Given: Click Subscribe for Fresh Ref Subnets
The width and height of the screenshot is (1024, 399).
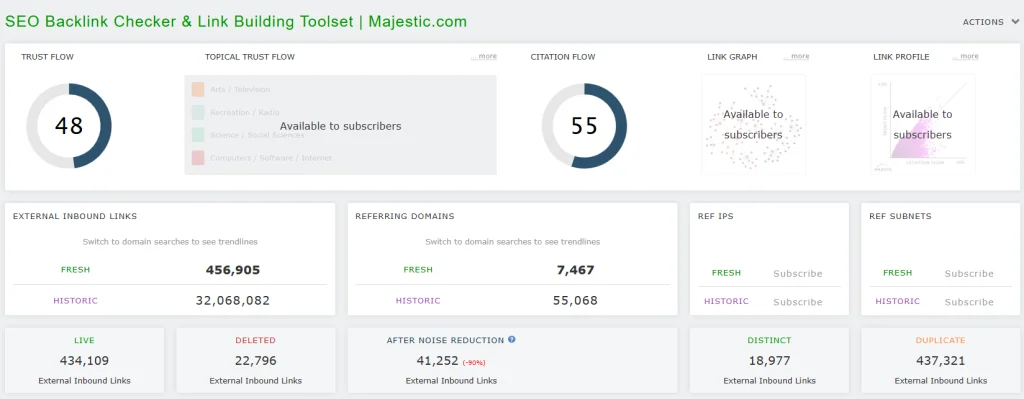Looking at the screenshot, I should pyautogui.click(x=968, y=274).
